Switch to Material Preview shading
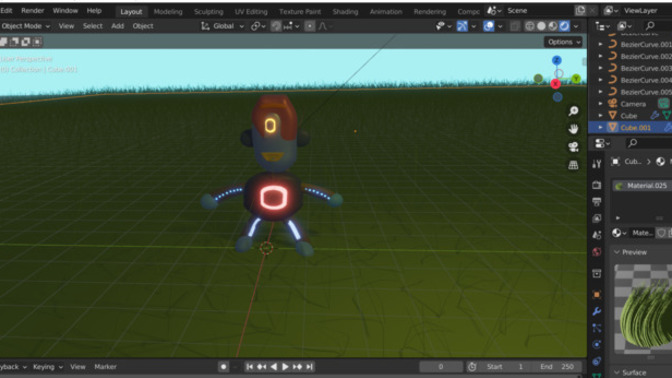The height and width of the screenshot is (378, 672). [553, 26]
